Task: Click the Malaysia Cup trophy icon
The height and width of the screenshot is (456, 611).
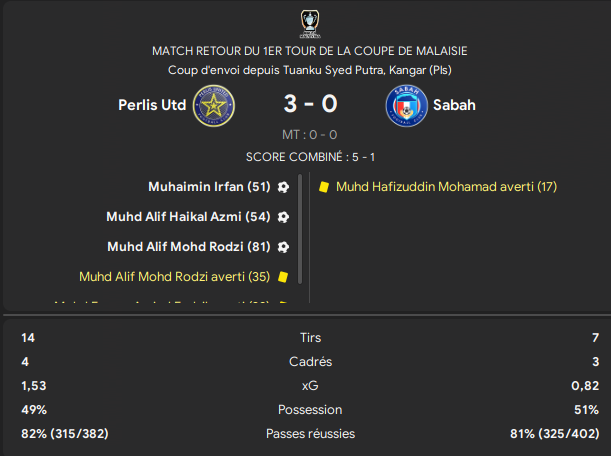Action: click(x=310, y=24)
